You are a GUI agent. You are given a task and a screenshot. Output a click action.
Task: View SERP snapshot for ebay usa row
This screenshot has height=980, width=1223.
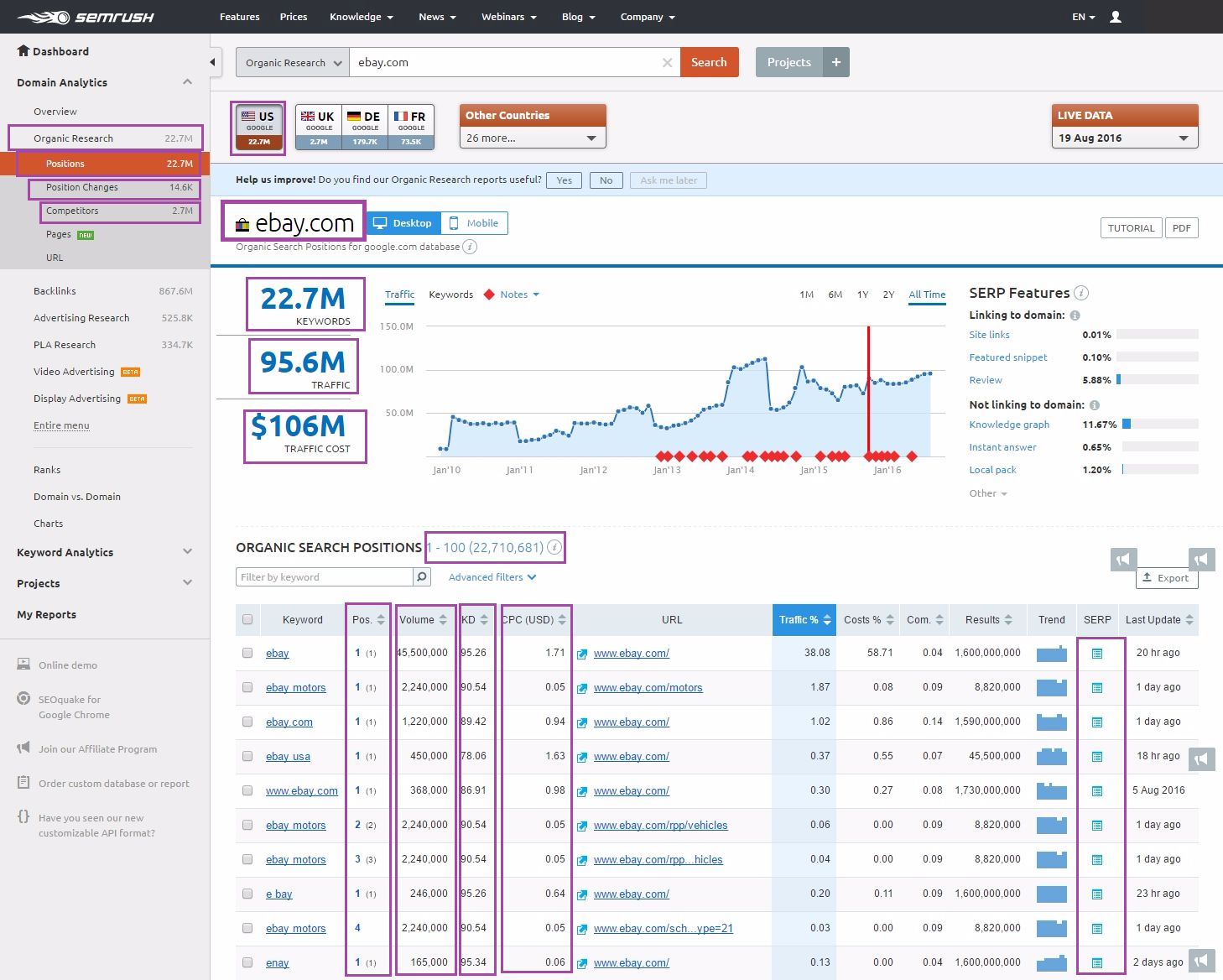[x=1096, y=757]
